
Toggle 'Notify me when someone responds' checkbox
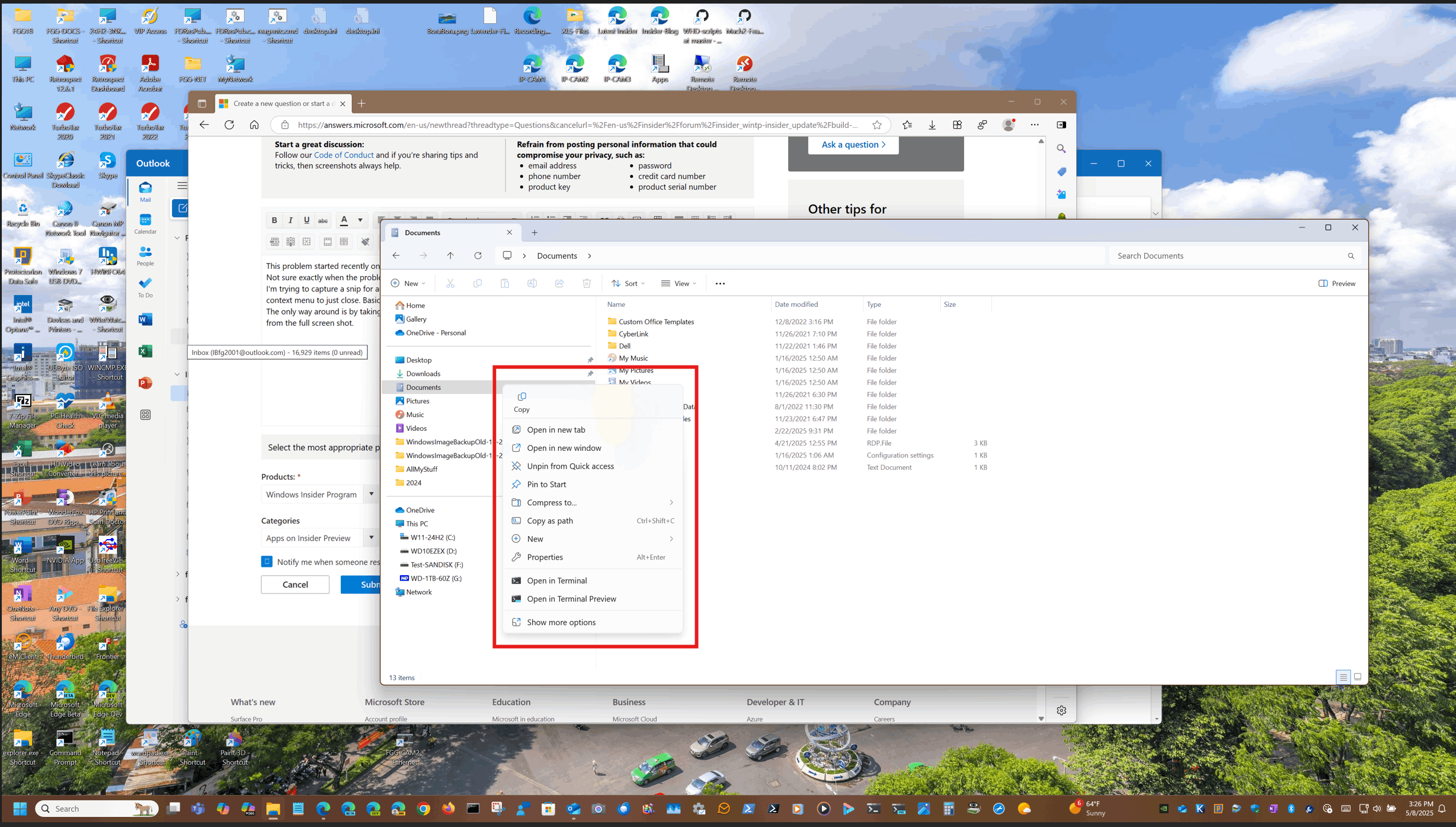(x=267, y=562)
